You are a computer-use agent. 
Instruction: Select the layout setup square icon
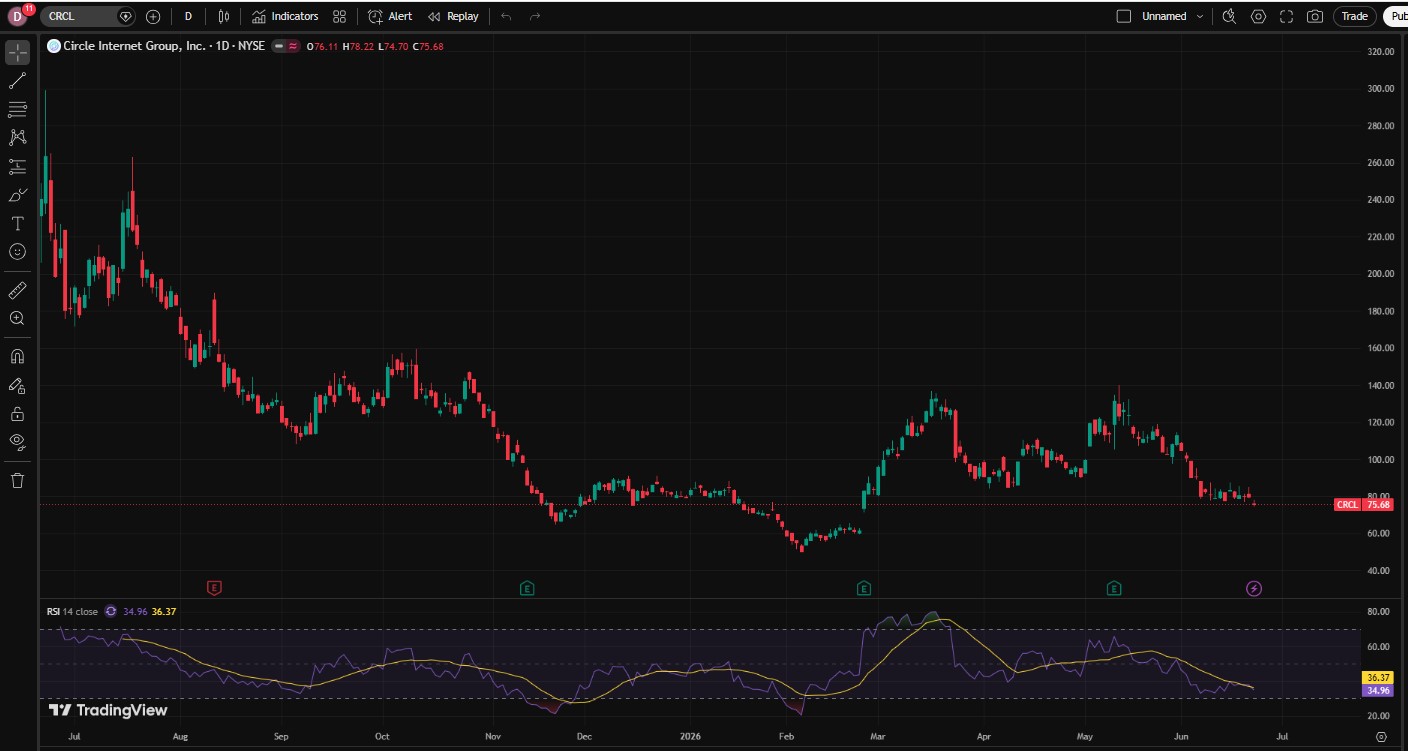point(1123,16)
